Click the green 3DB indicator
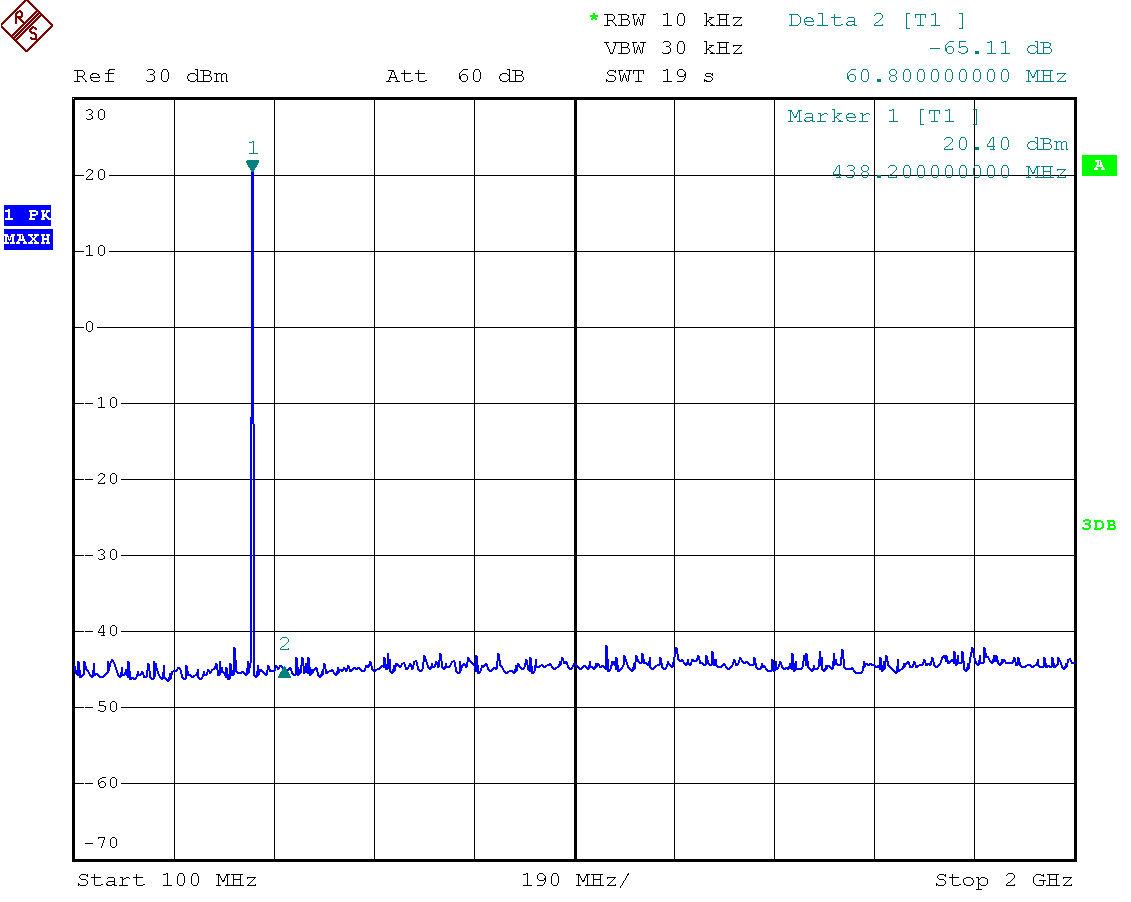1131x902 pixels. coord(1098,525)
